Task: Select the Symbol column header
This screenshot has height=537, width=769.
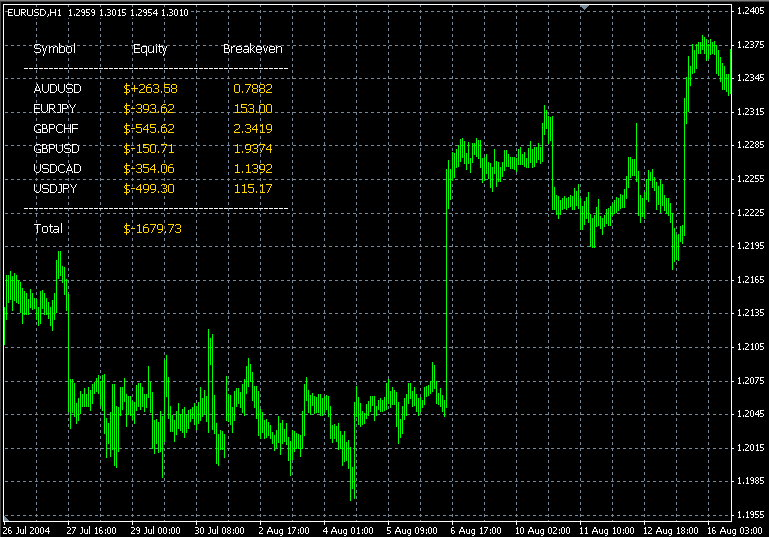Action: click(54, 49)
